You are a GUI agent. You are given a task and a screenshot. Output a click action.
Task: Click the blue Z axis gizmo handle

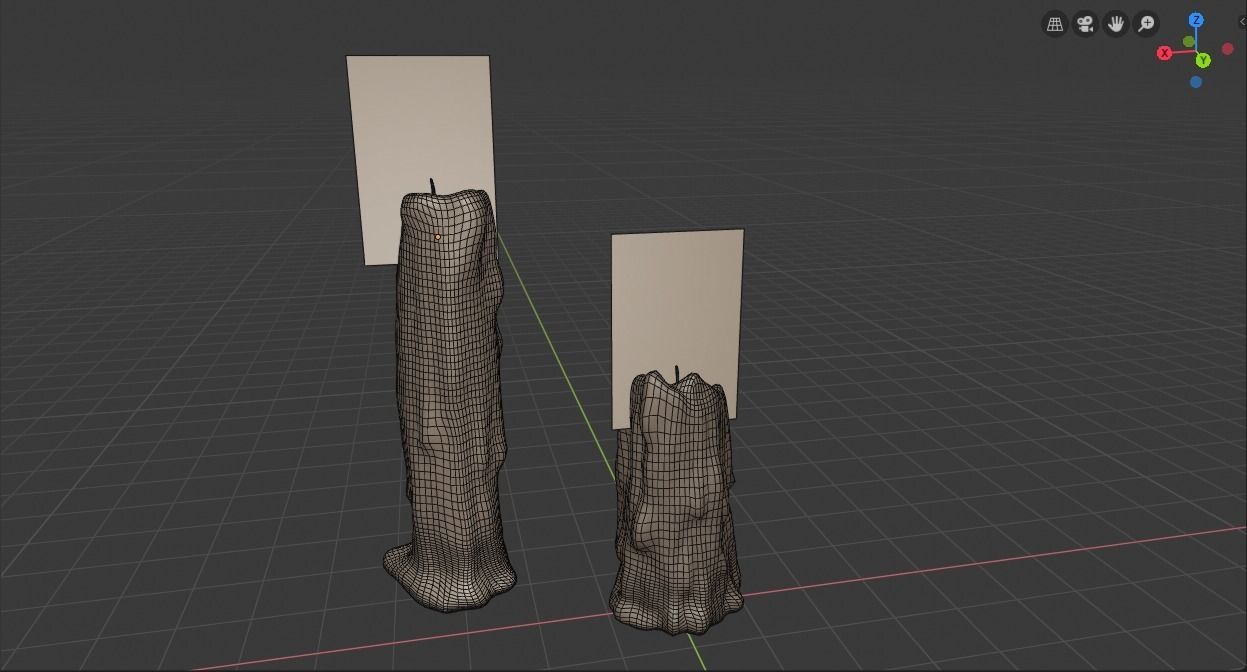pos(1196,20)
